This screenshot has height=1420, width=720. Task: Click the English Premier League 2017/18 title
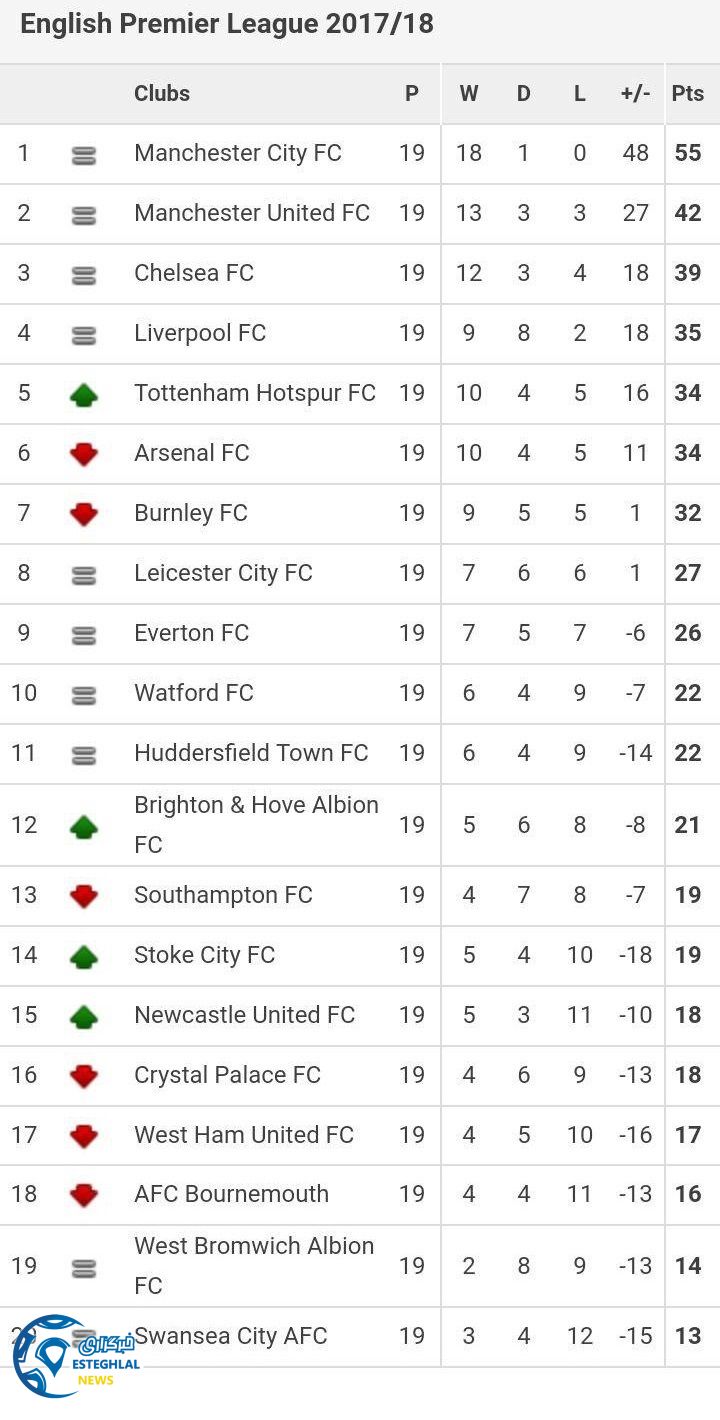click(227, 25)
